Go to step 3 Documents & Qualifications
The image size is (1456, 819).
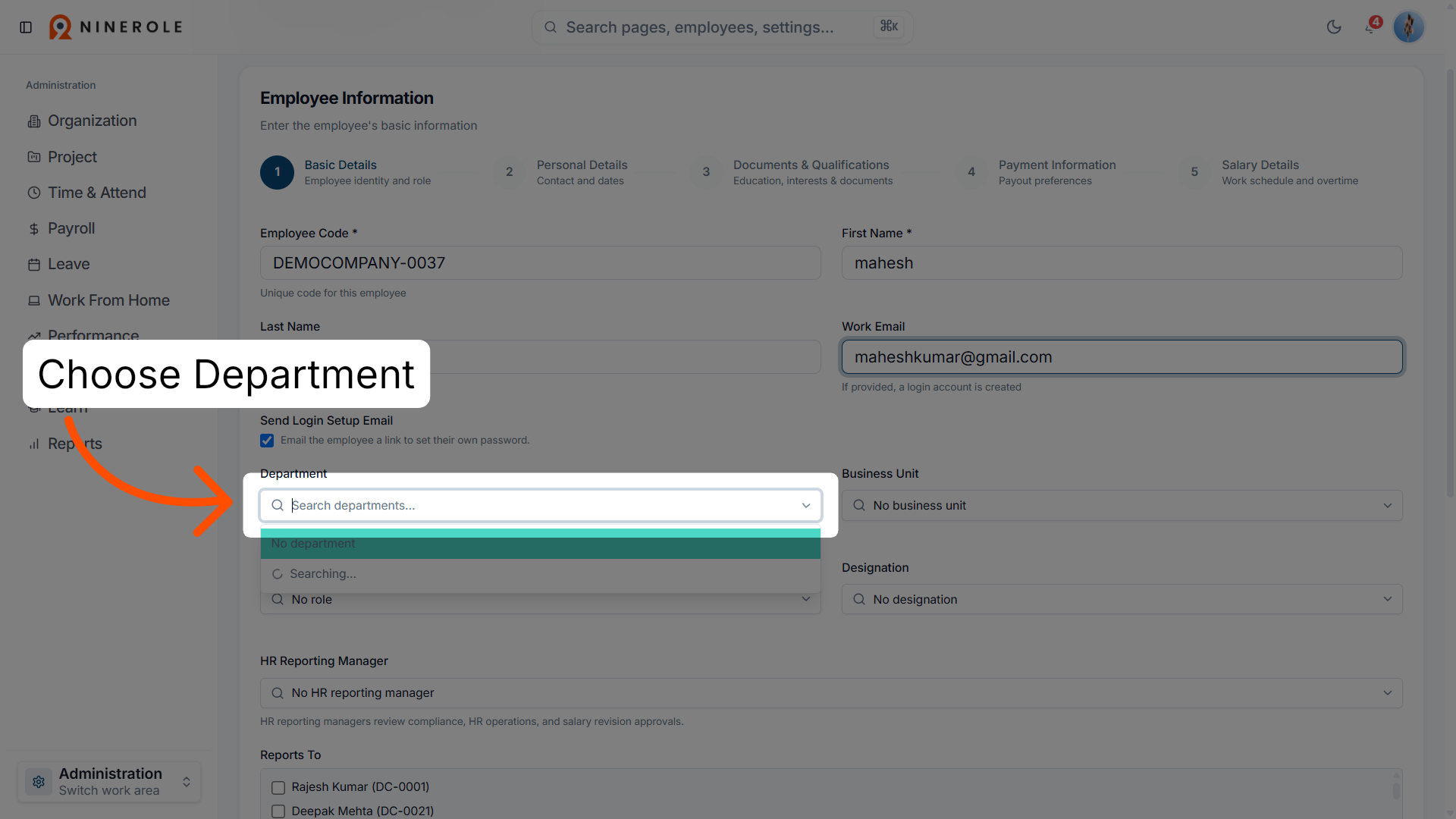click(792, 172)
